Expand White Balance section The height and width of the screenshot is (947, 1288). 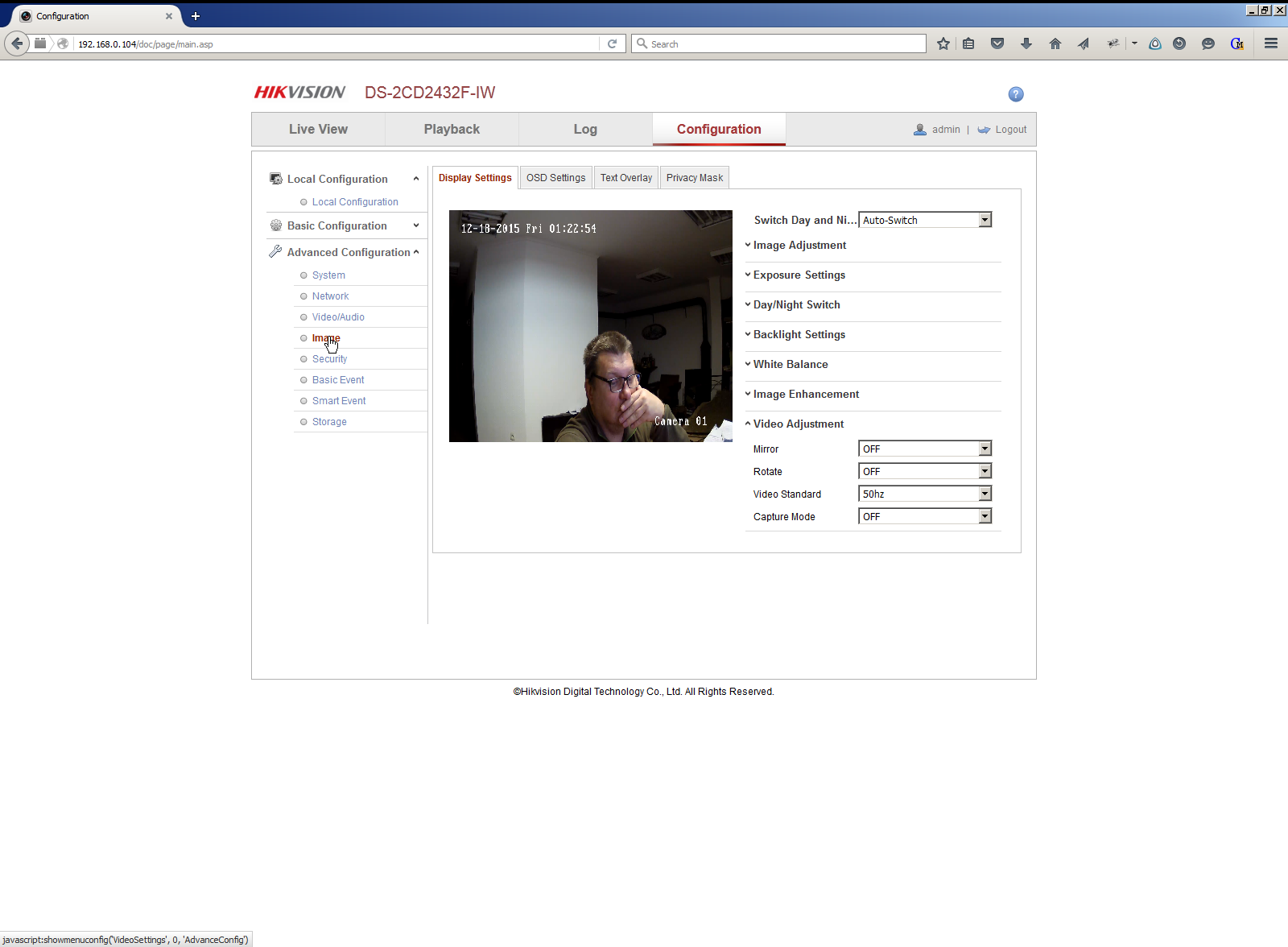coord(786,364)
